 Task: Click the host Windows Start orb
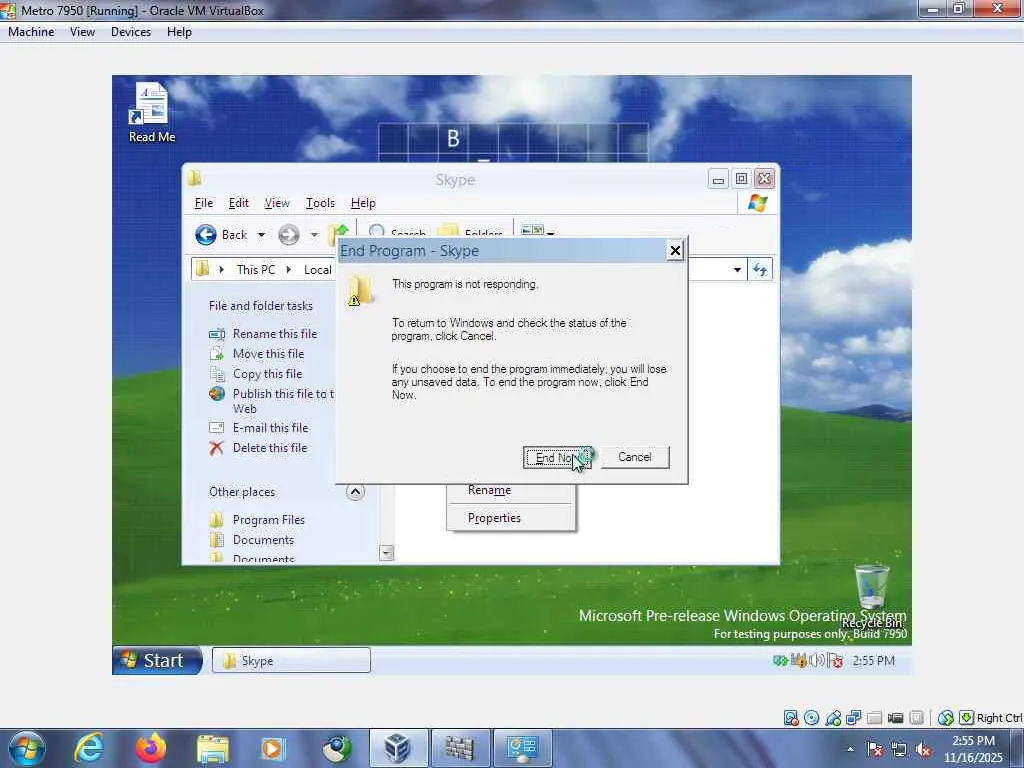point(27,748)
